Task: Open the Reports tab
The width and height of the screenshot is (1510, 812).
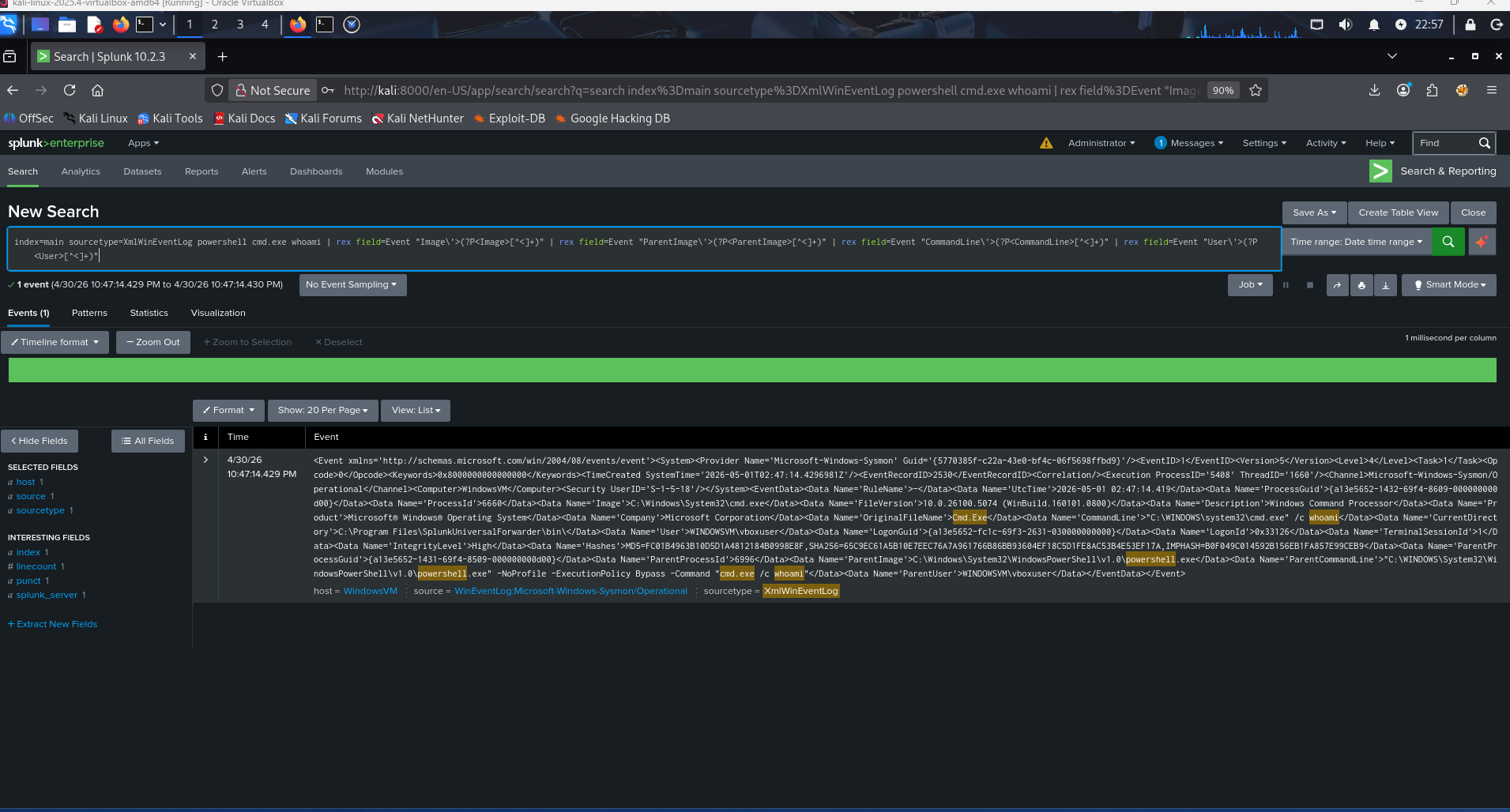Action: (x=201, y=171)
